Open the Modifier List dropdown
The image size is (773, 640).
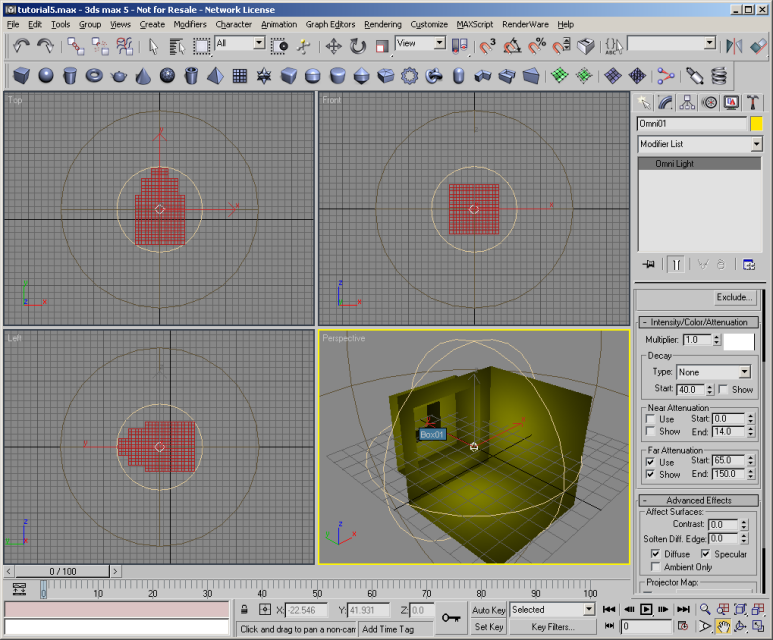pos(756,145)
